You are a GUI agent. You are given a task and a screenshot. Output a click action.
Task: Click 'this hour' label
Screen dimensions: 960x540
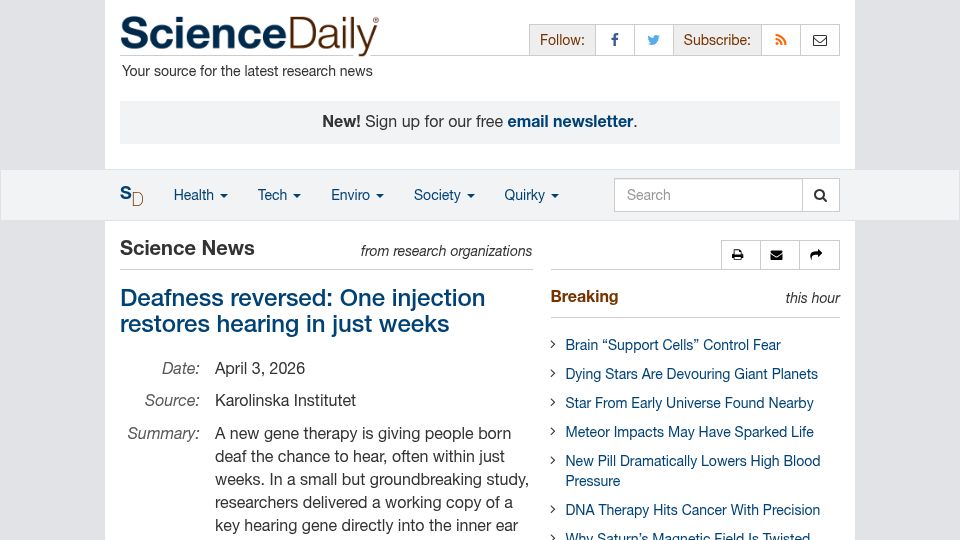click(812, 298)
